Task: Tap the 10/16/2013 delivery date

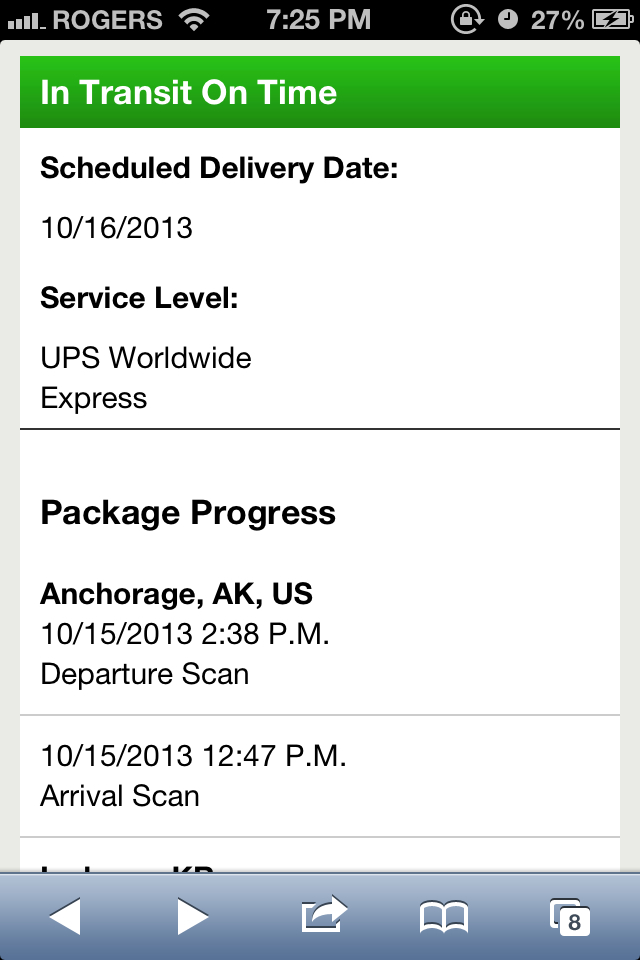Action: pyautogui.click(x=116, y=228)
